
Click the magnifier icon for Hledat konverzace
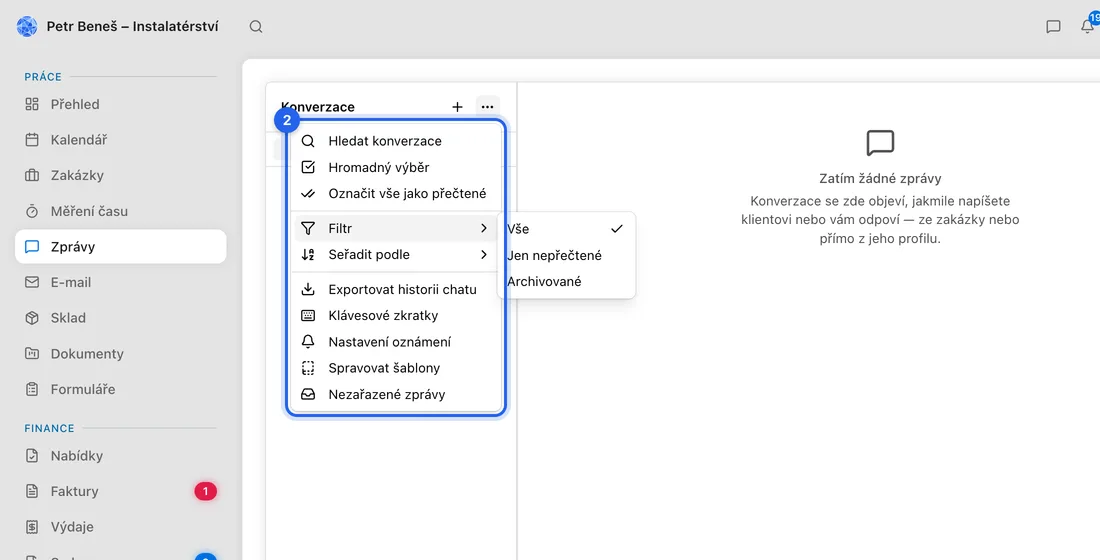pos(308,141)
